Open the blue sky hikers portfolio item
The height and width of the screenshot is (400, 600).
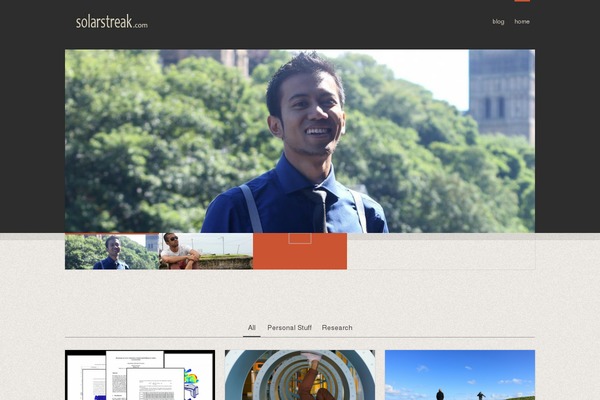click(x=460, y=375)
